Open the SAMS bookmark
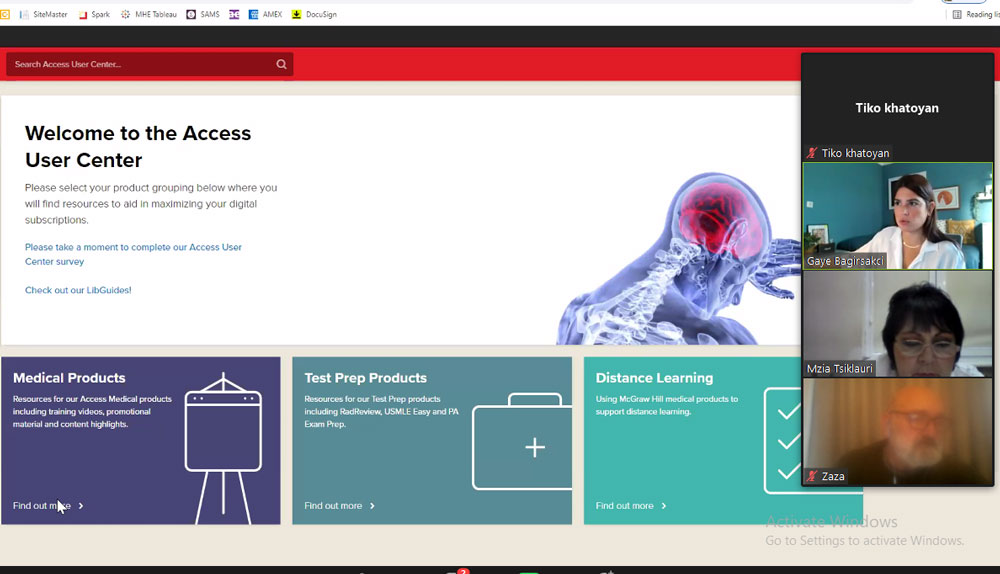 pyautogui.click(x=203, y=14)
